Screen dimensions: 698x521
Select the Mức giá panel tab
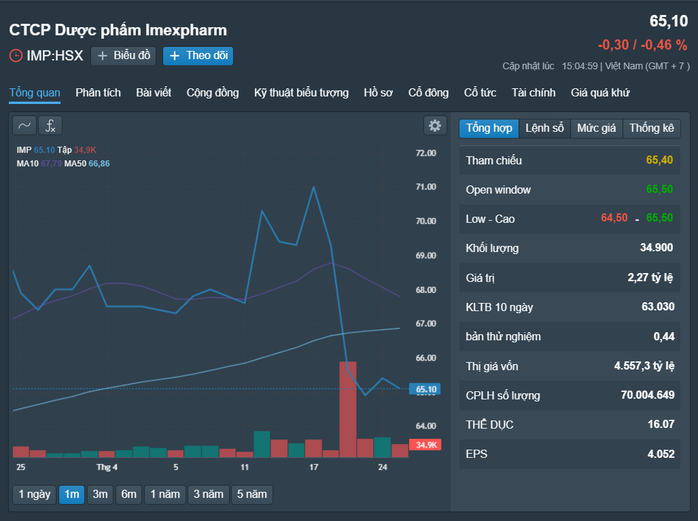pos(597,128)
